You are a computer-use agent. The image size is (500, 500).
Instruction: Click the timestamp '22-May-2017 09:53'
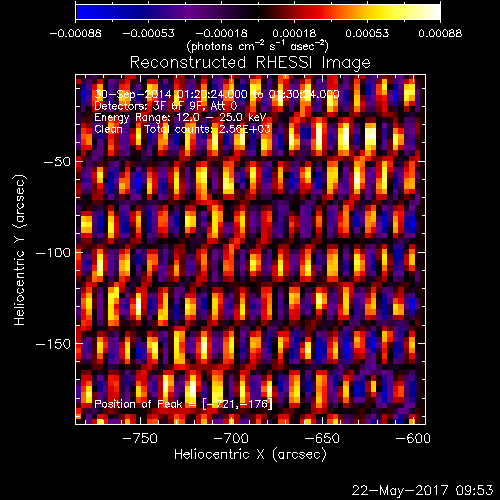422,490
